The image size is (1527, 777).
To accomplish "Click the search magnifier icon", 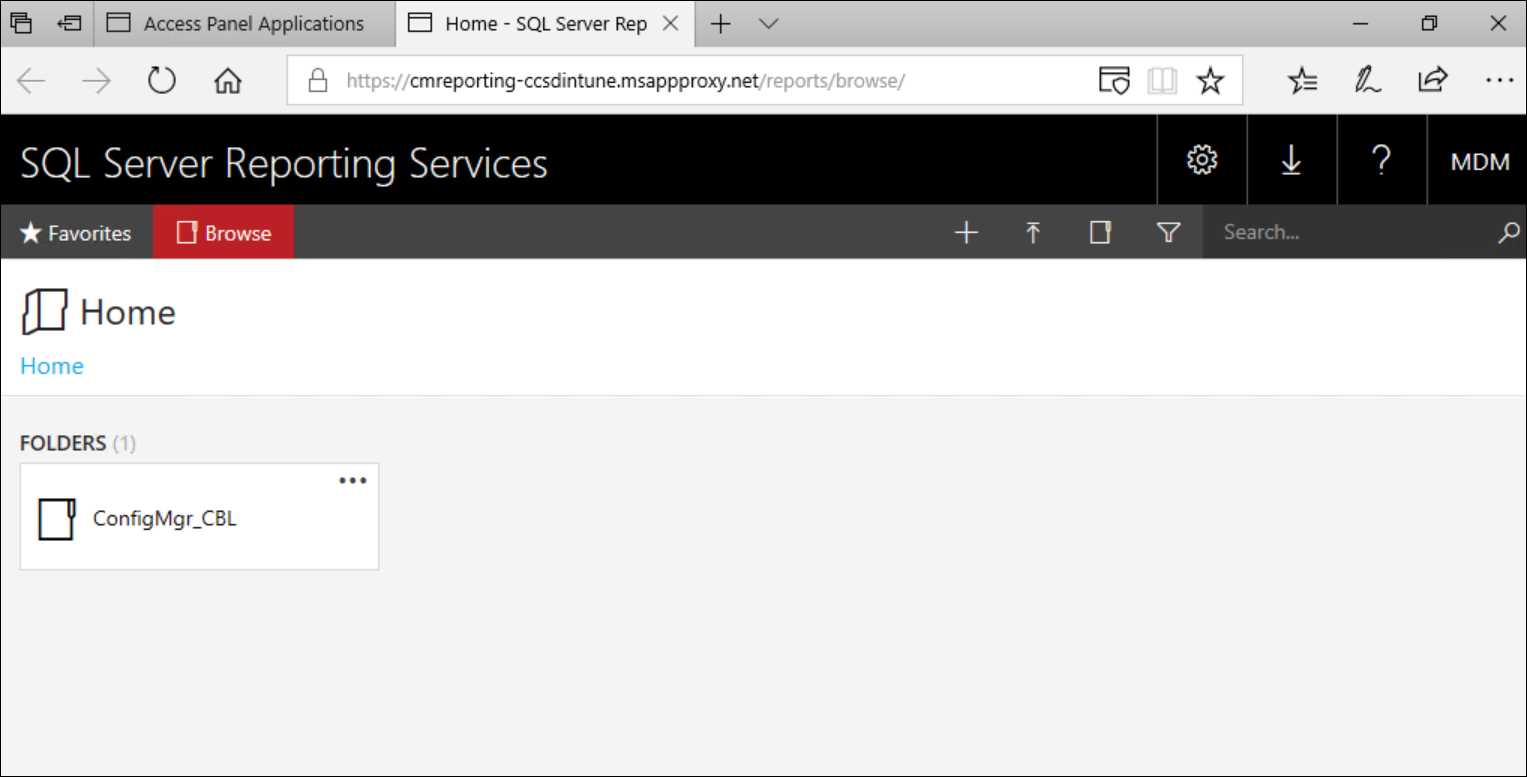I will point(1508,233).
